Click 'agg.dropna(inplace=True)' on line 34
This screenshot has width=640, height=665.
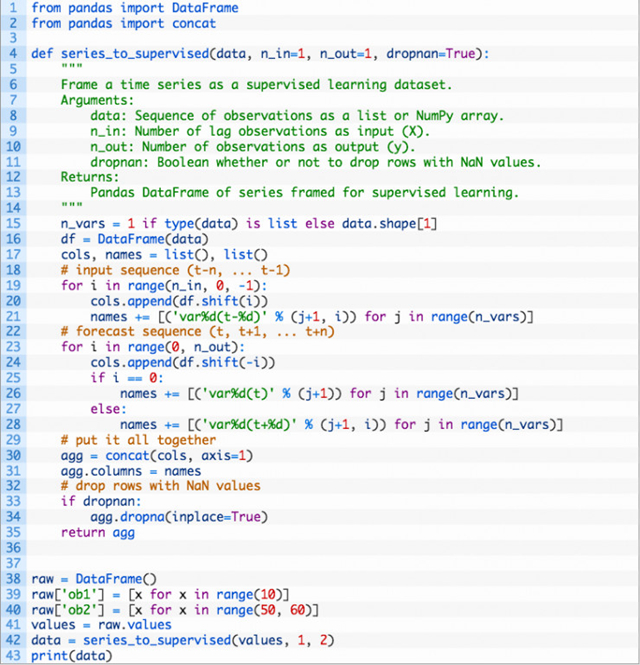click(x=179, y=517)
